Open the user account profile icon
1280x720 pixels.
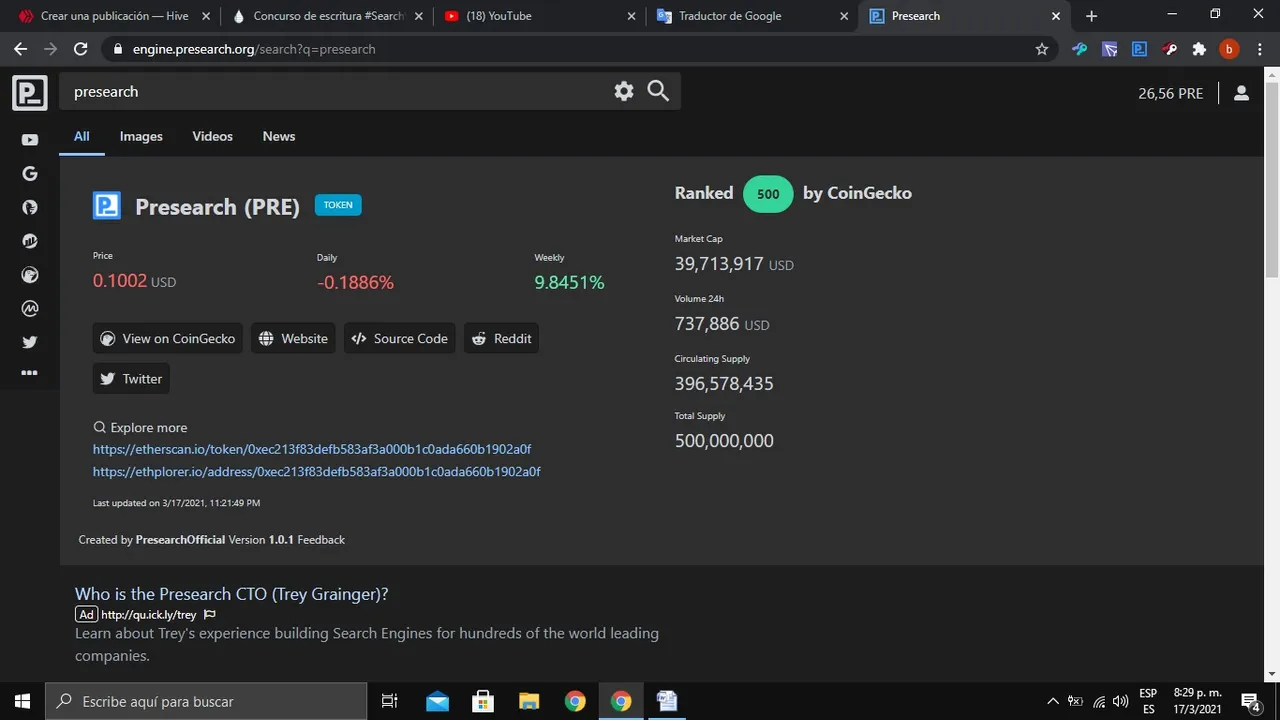(x=1241, y=93)
